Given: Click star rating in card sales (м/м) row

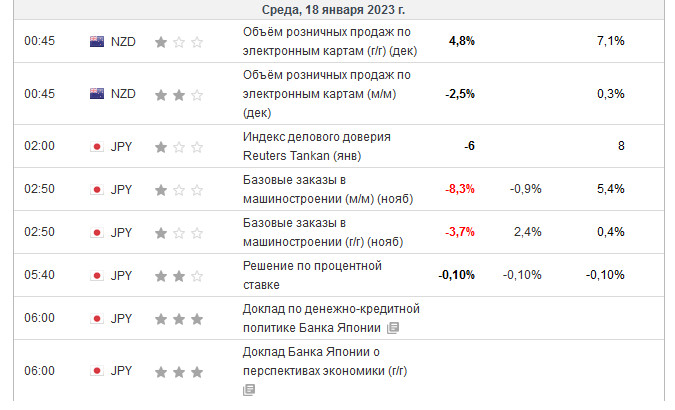Looking at the screenshot, I should click(179, 94).
